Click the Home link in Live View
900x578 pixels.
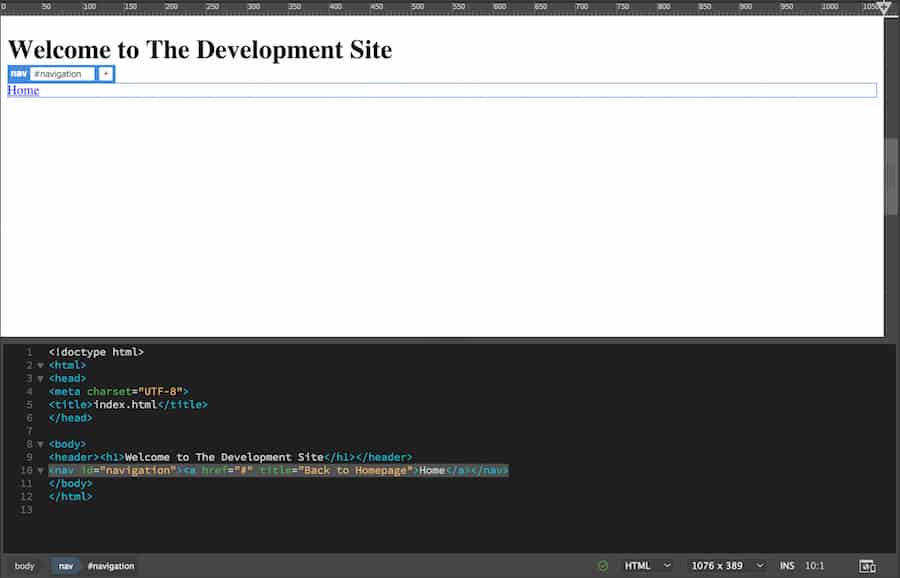click(22, 90)
